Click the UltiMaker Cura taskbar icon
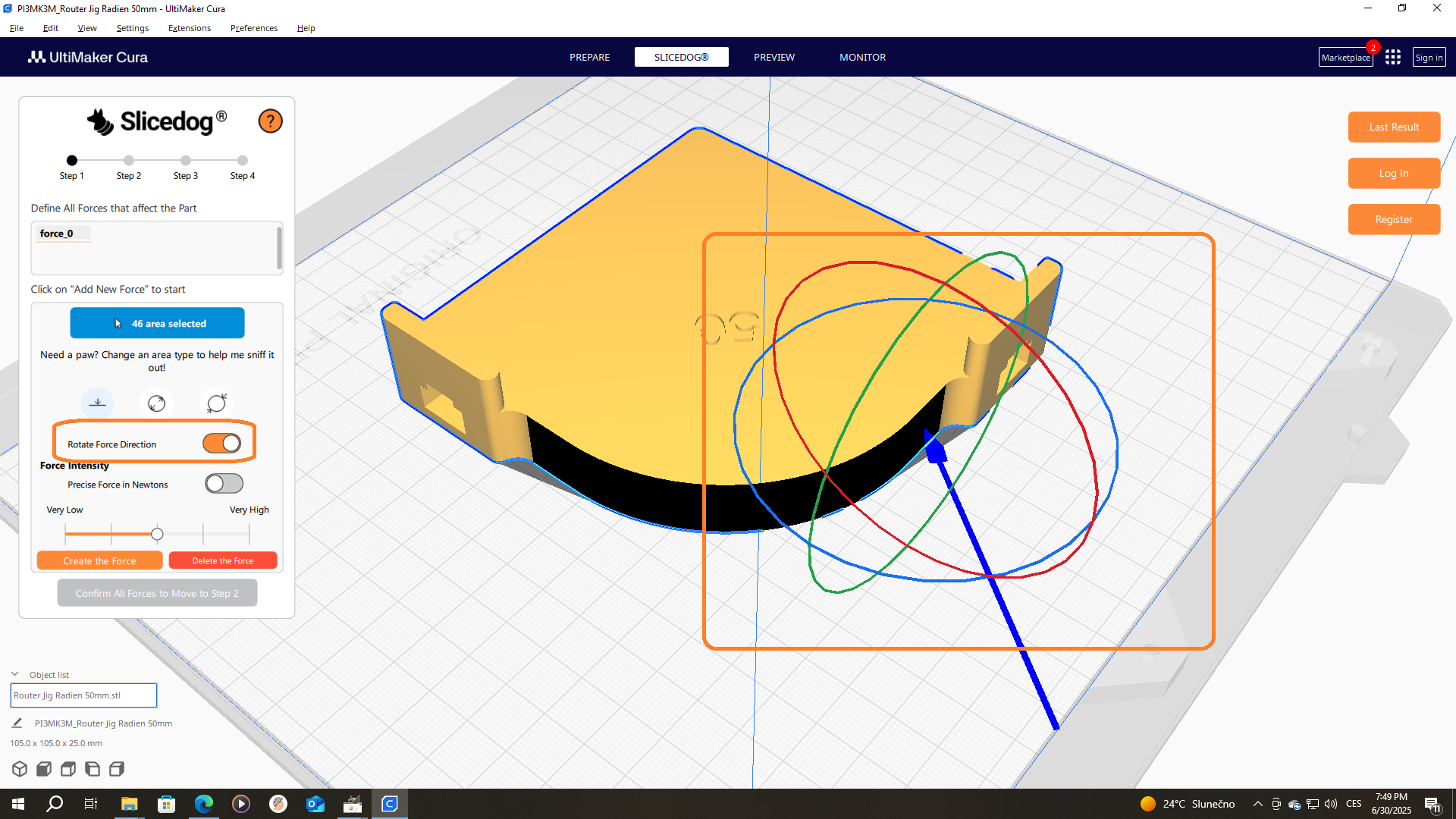This screenshot has height=819, width=1456. pyautogui.click(x=390, y=804)
